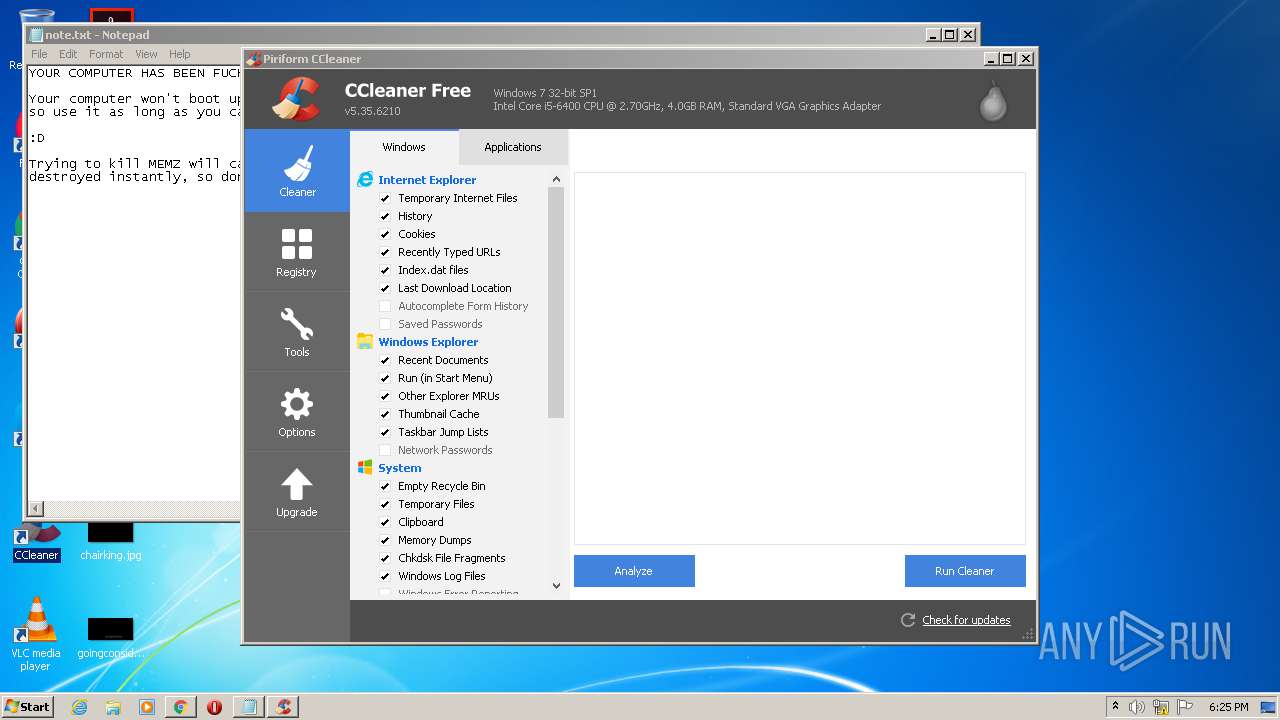The image size is (1280, 720).
Task: Collapse the System category heading
Action: click(400, 468)
